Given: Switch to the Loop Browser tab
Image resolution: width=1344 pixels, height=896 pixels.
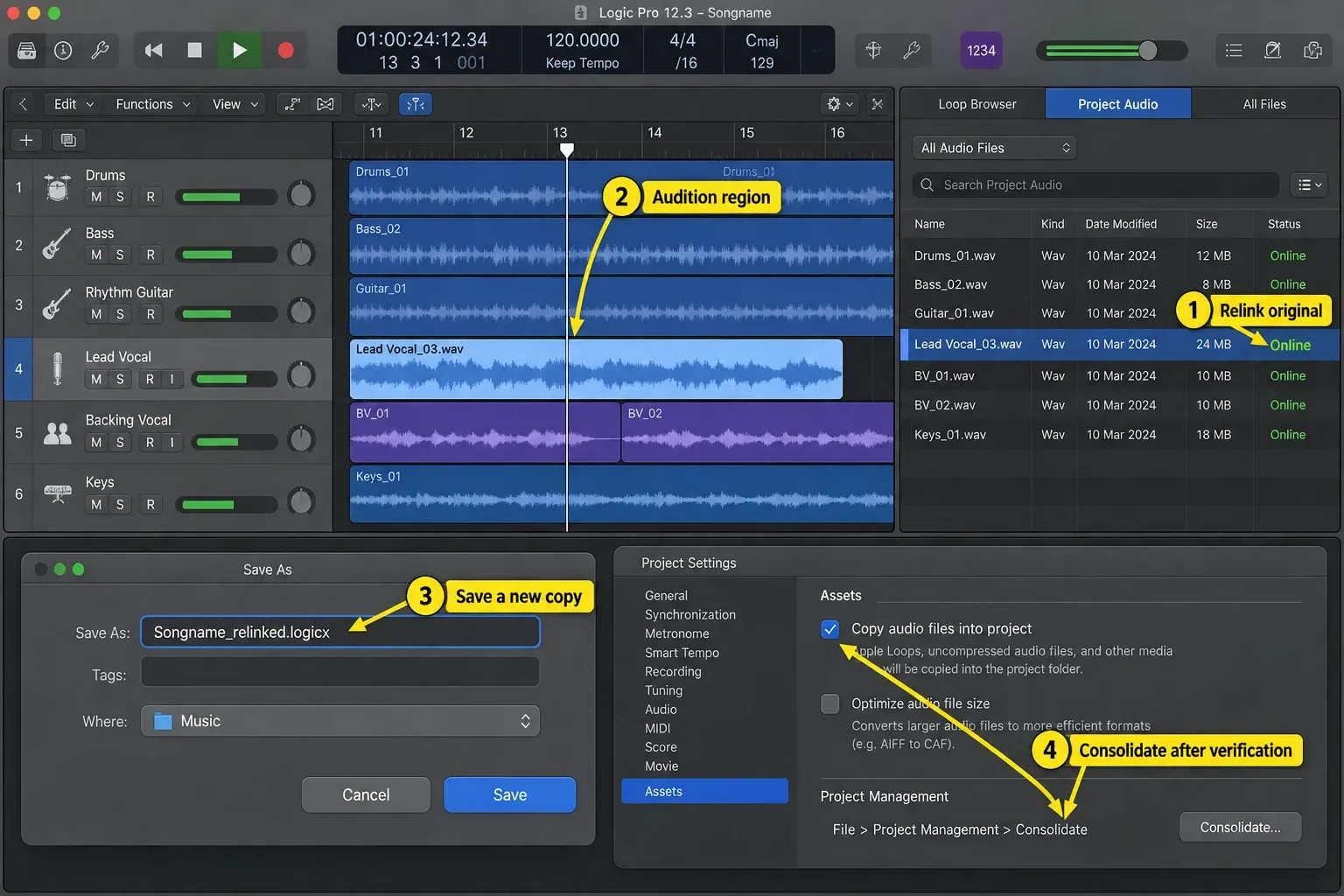Looking at the screenshot, I should point(977,104).
